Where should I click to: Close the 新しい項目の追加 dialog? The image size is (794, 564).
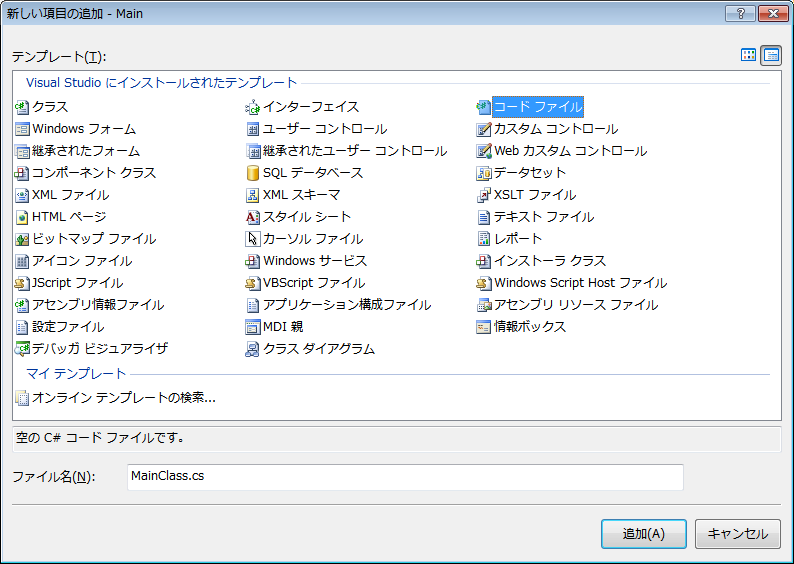(x=773, y=14)
